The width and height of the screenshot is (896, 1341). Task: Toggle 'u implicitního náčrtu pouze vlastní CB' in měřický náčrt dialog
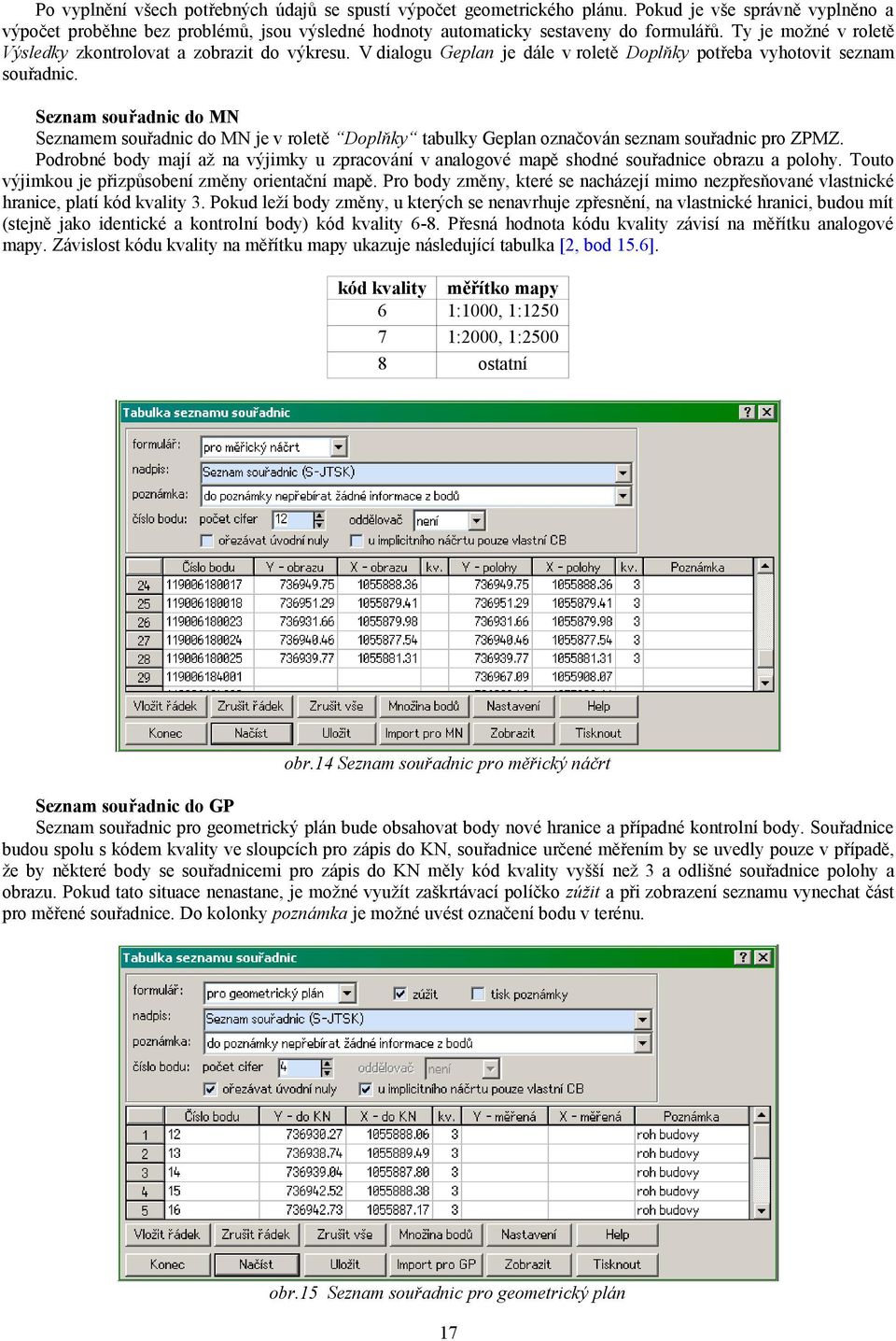click(x=356, y=540)
